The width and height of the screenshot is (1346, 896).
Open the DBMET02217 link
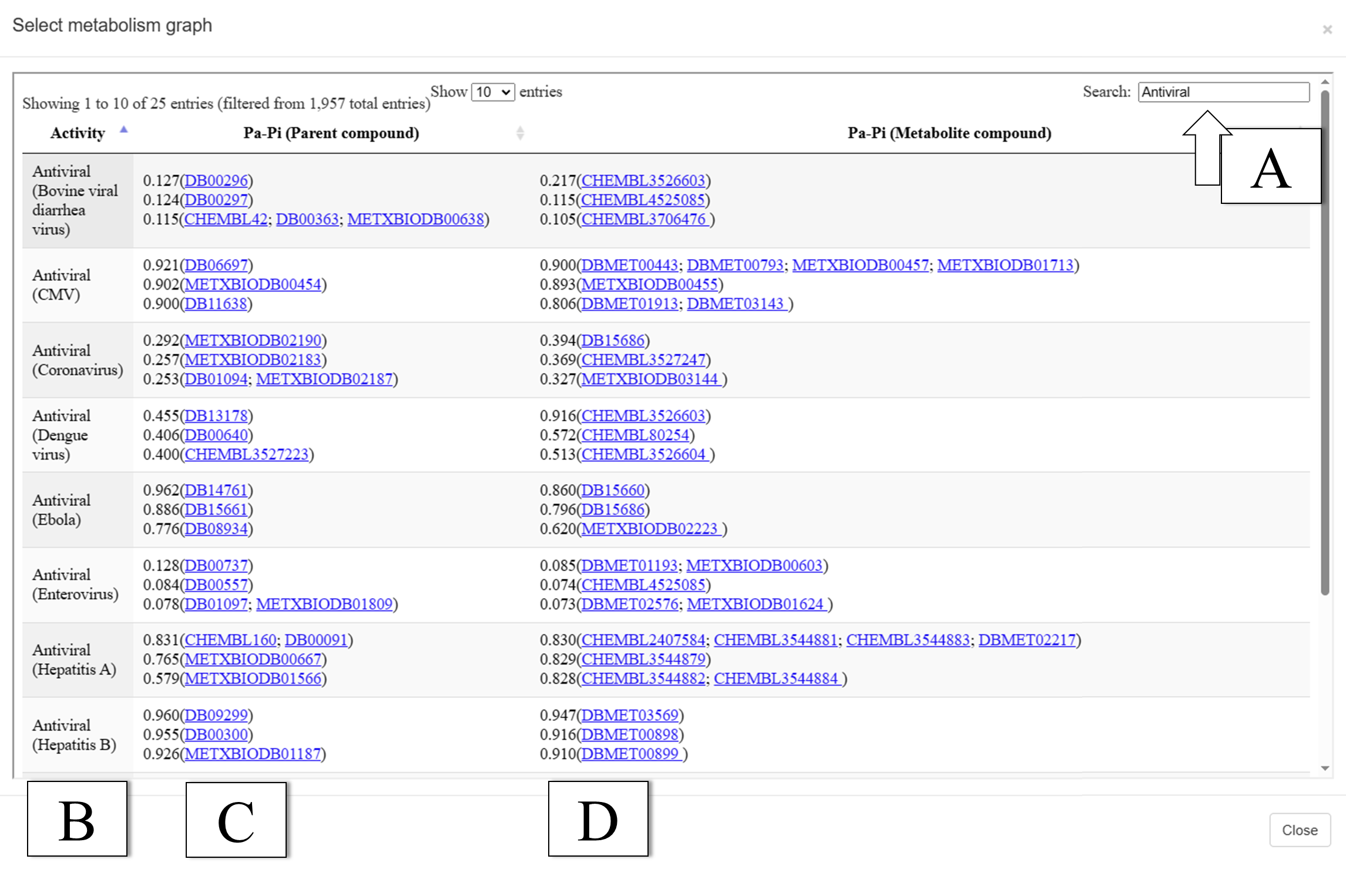(1027, 640)
